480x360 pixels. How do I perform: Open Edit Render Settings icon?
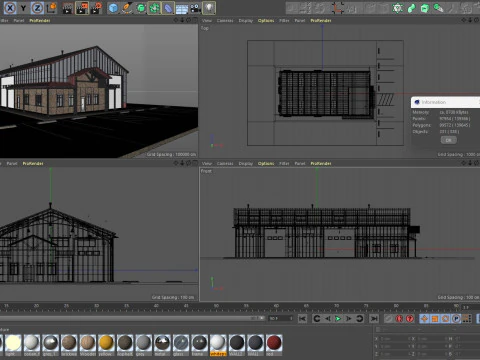96,8
